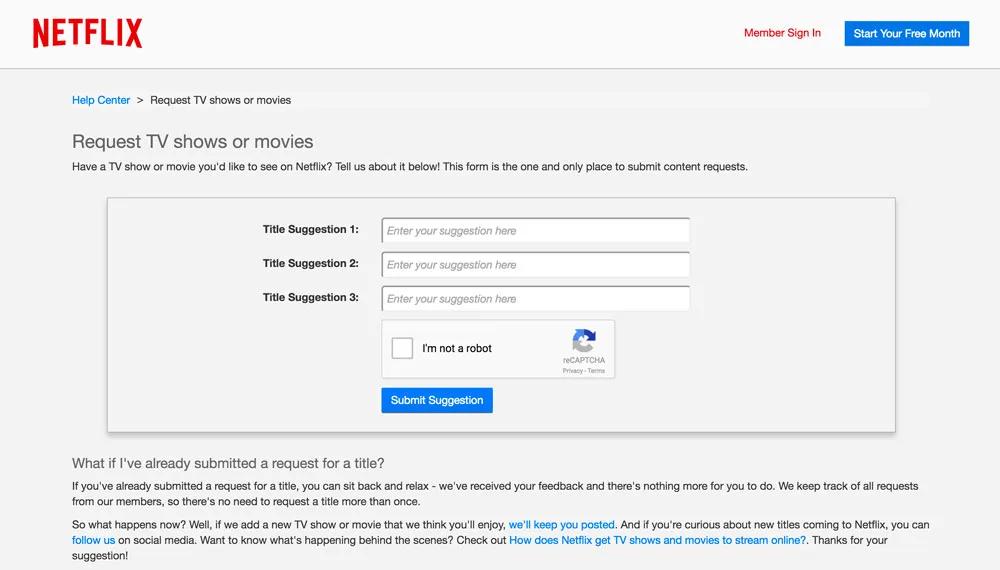This screenshot has width=1000, height=570.
Task: Click the I'm not a robot label text
Action: point(457,348)
